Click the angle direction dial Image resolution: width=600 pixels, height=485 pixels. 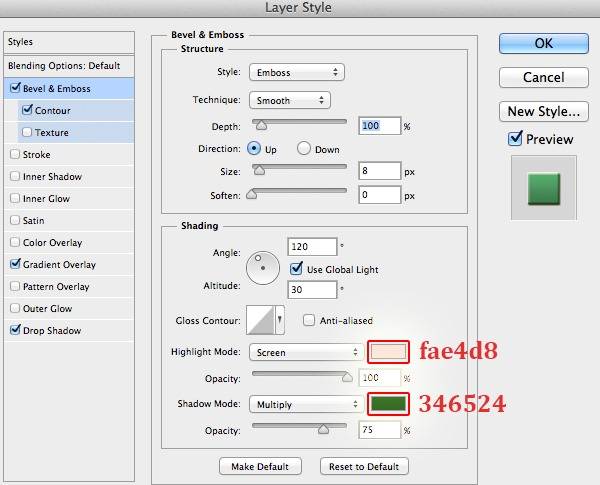click(263, 268)
